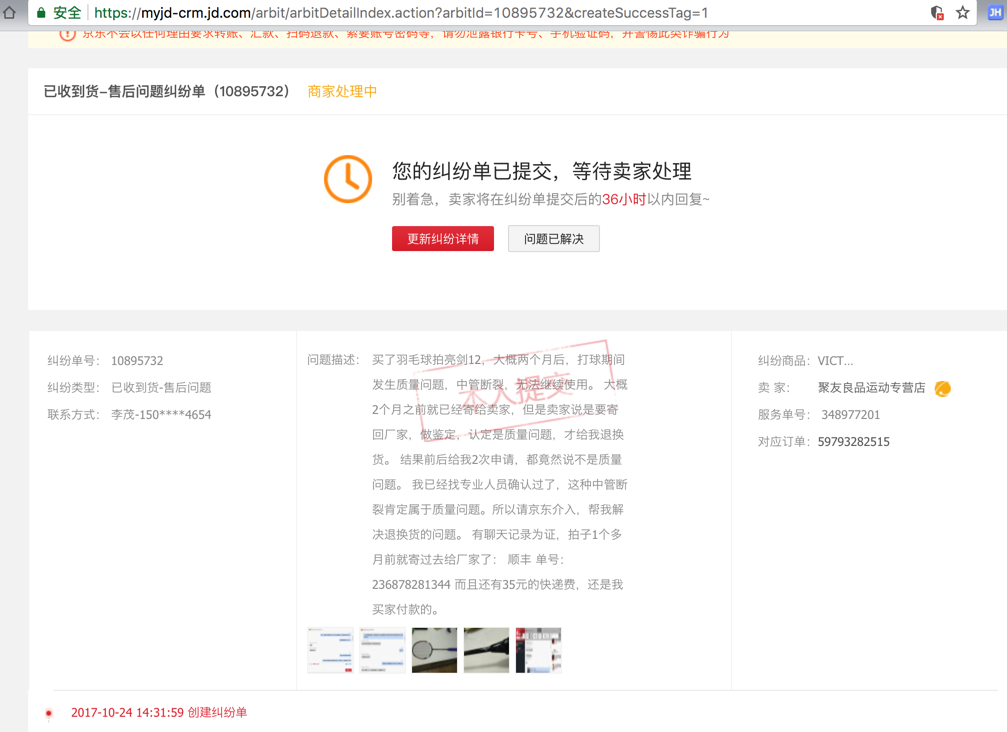
Task: Click the 问题已解决 button
Action: (554, 239)
